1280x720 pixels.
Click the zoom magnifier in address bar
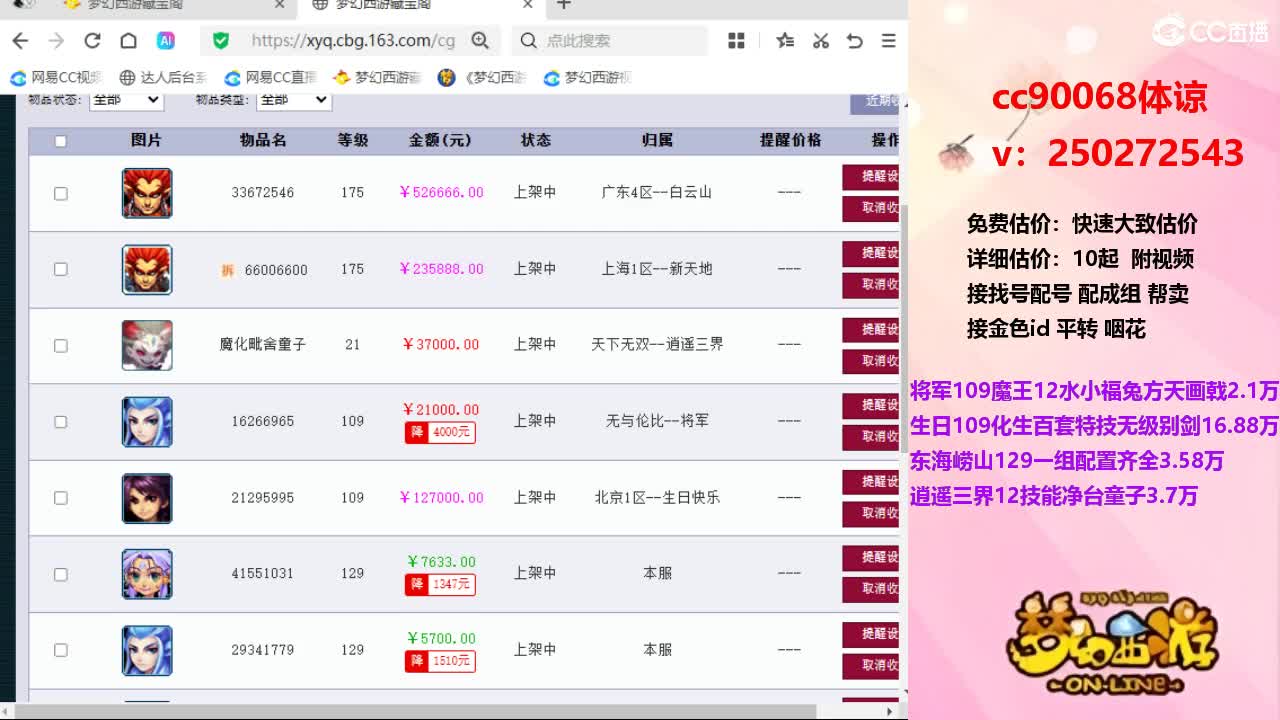coord(480,41)
